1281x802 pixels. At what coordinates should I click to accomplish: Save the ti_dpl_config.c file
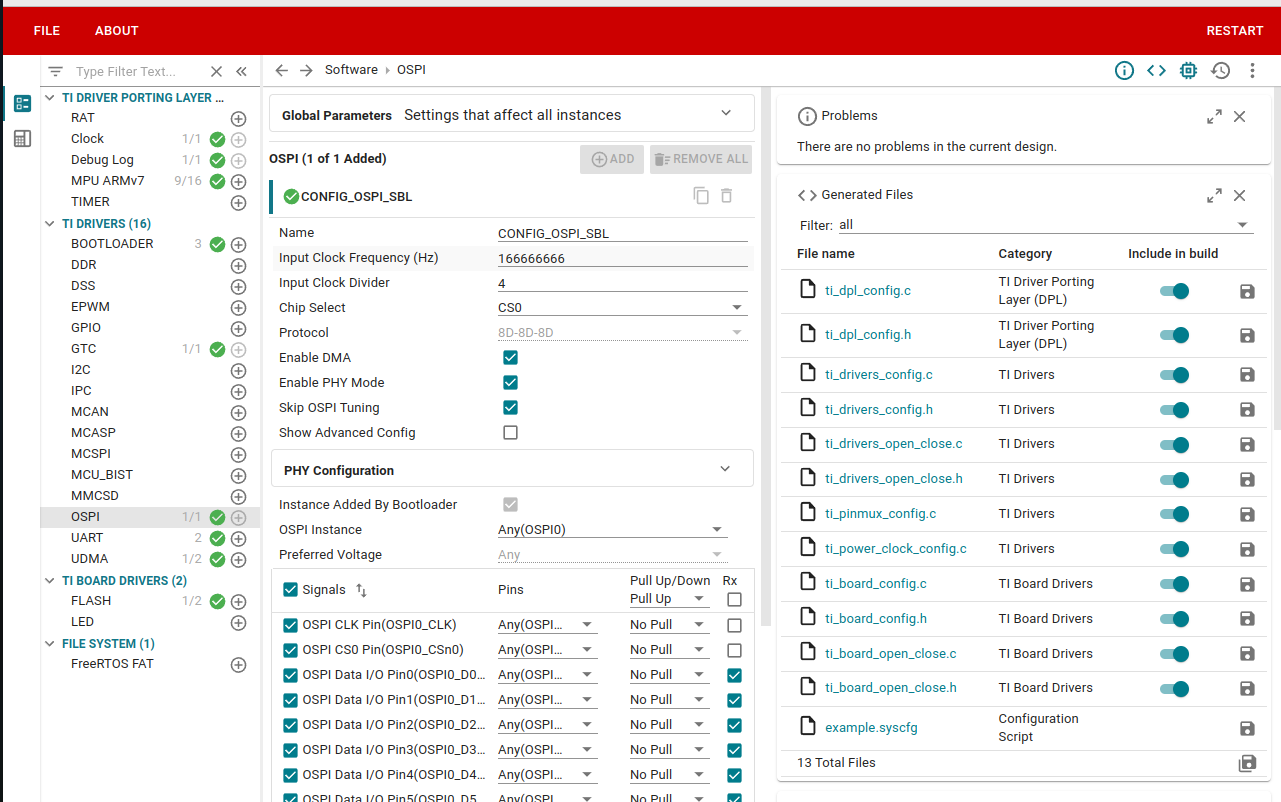[x=1247, y=291]
